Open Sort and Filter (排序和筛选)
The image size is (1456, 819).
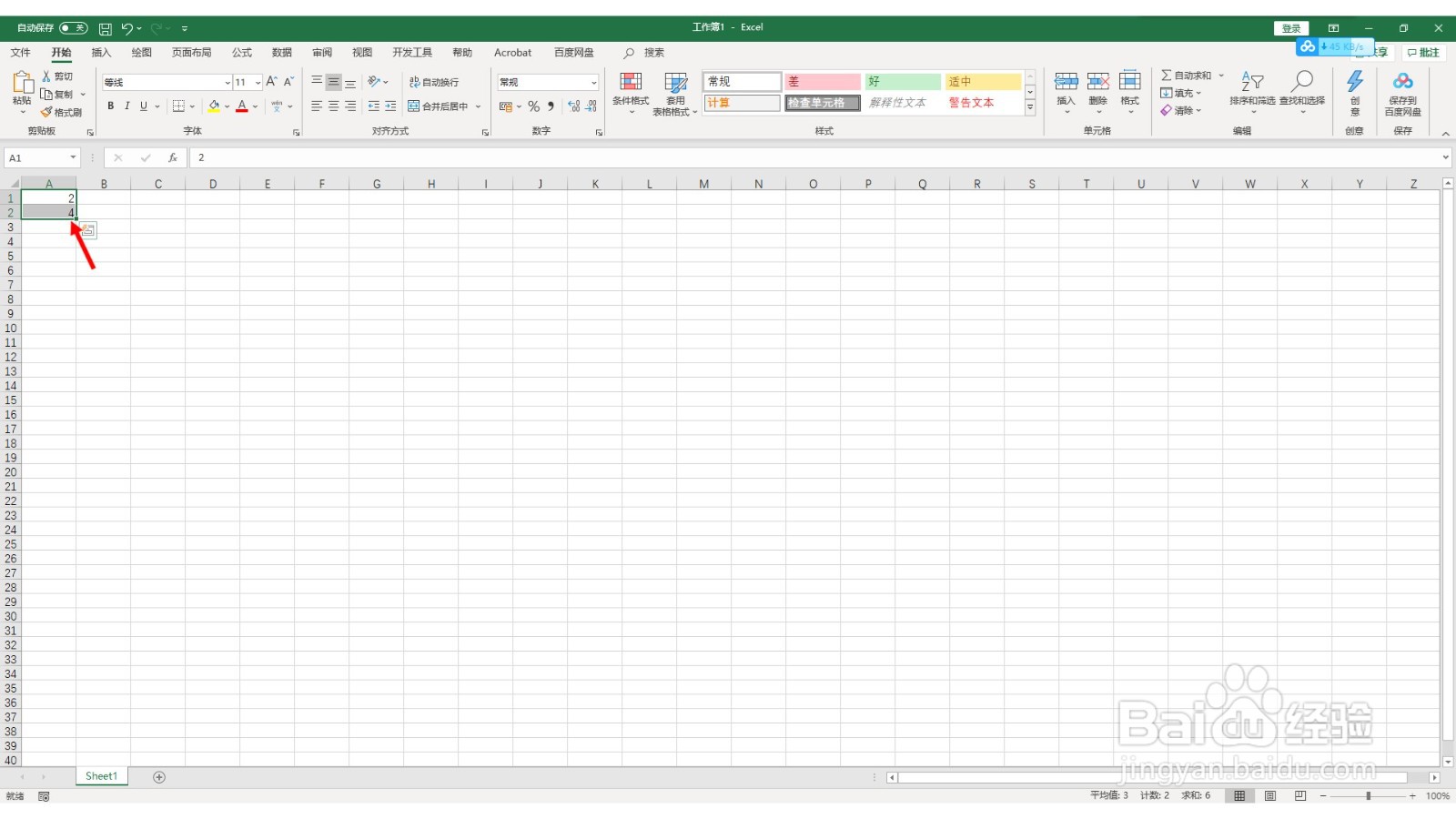point(1252,91)
